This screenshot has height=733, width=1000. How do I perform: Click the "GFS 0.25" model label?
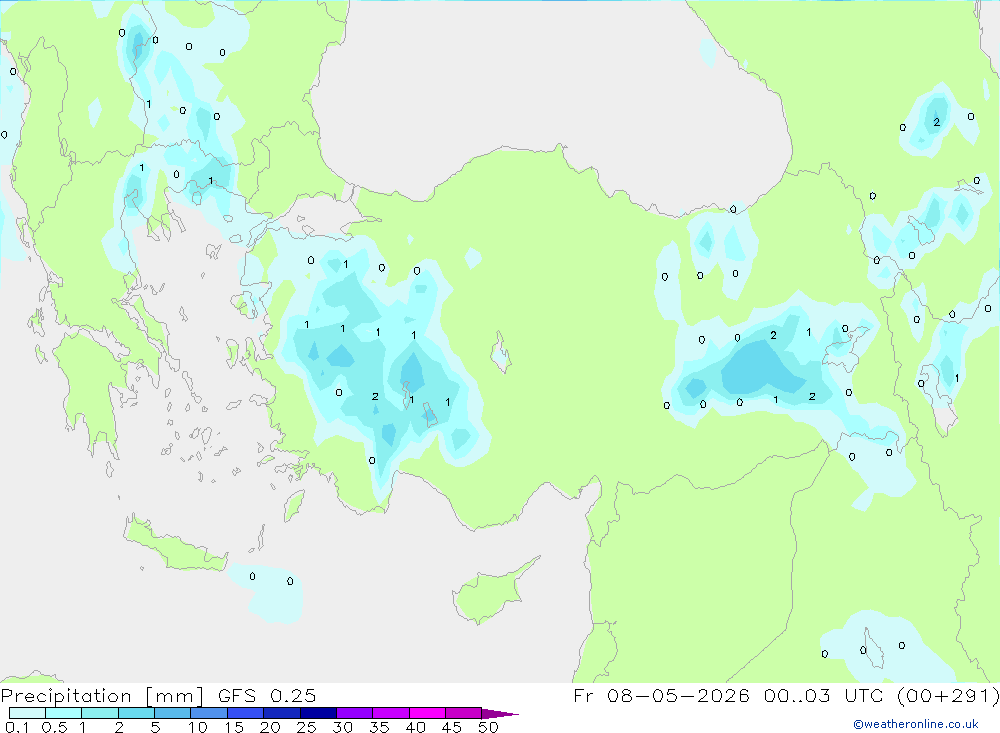click(267, 695)
